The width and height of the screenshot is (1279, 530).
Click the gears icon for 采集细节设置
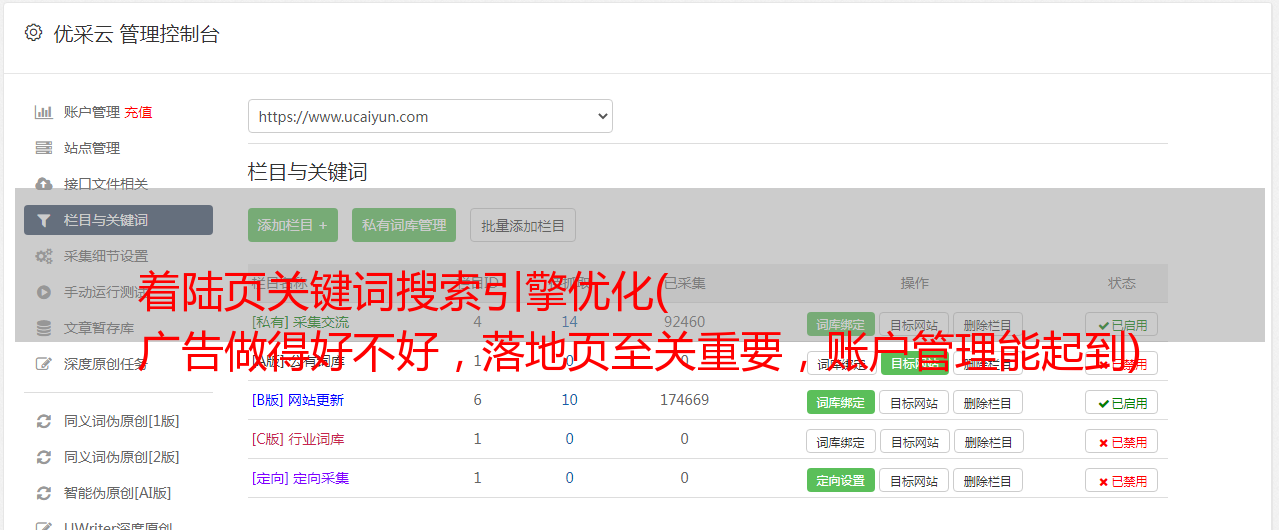[x=44, y=256]
